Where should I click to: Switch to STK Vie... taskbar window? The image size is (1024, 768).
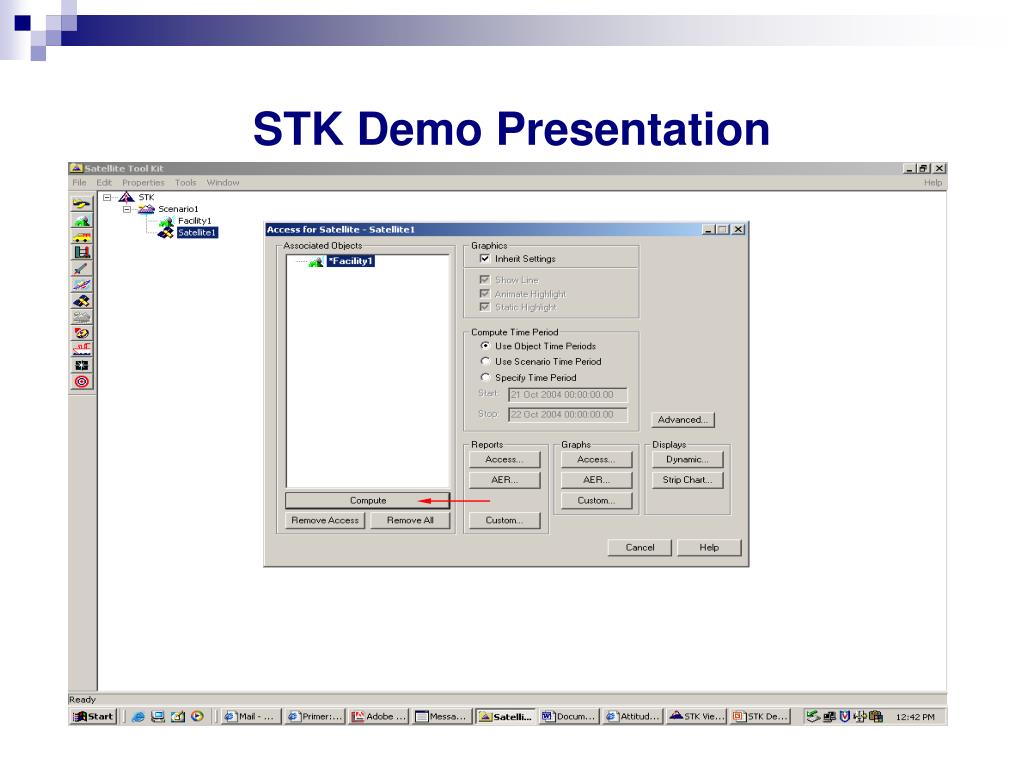click(x=697, y=717)
